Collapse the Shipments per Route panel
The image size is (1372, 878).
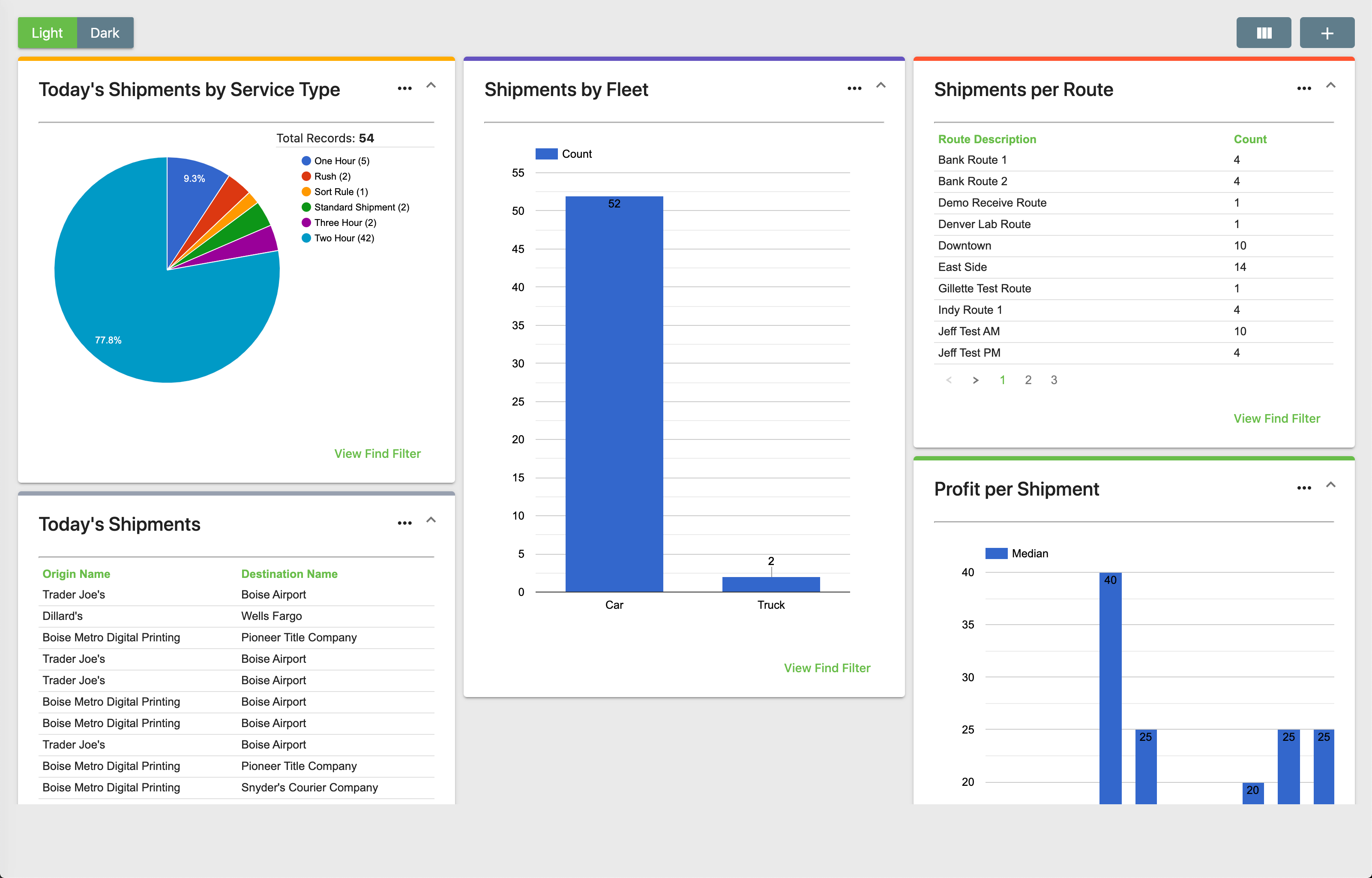tap(1332, 84)
